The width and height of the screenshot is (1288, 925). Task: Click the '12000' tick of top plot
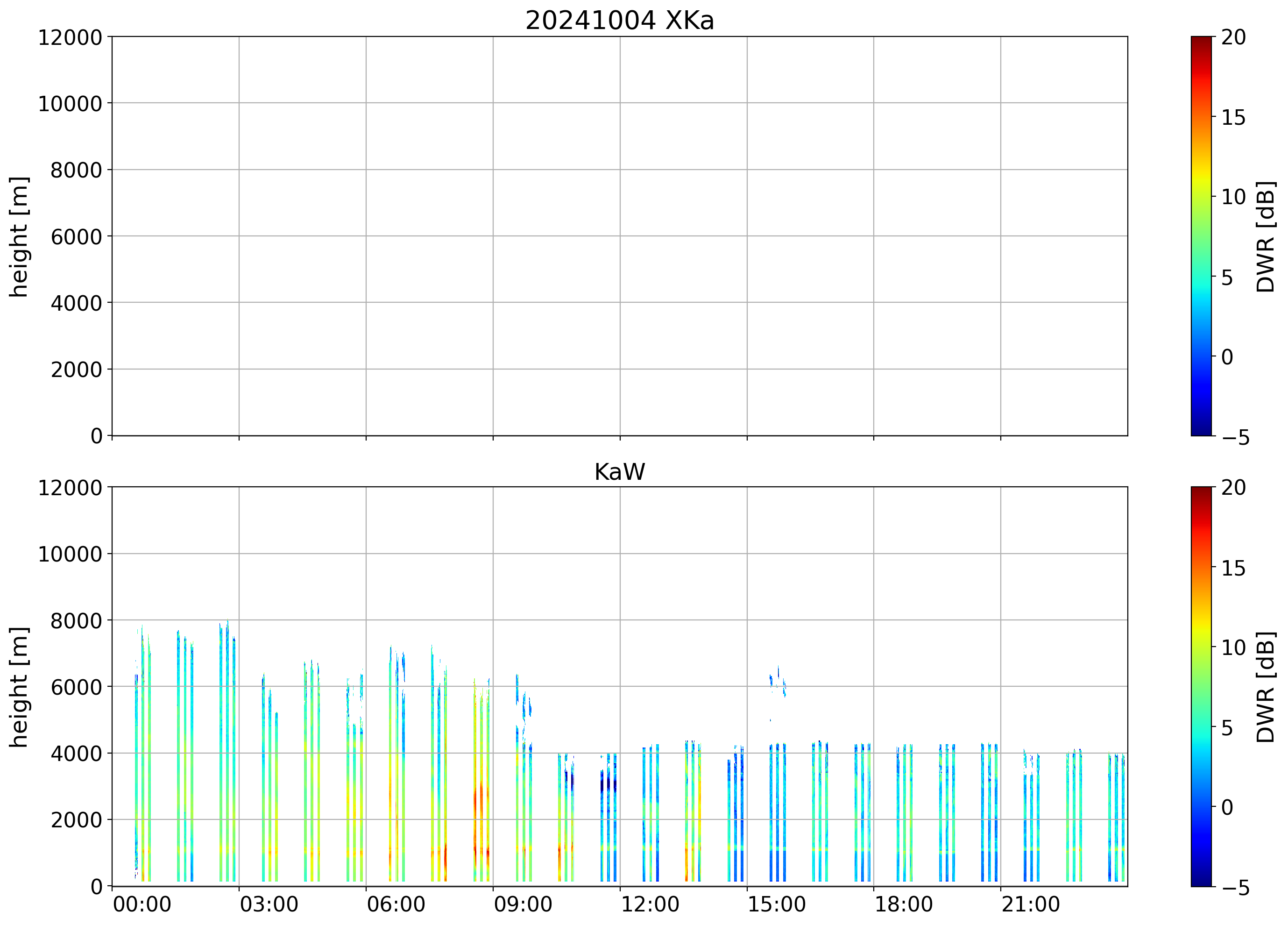pos(70,37)
